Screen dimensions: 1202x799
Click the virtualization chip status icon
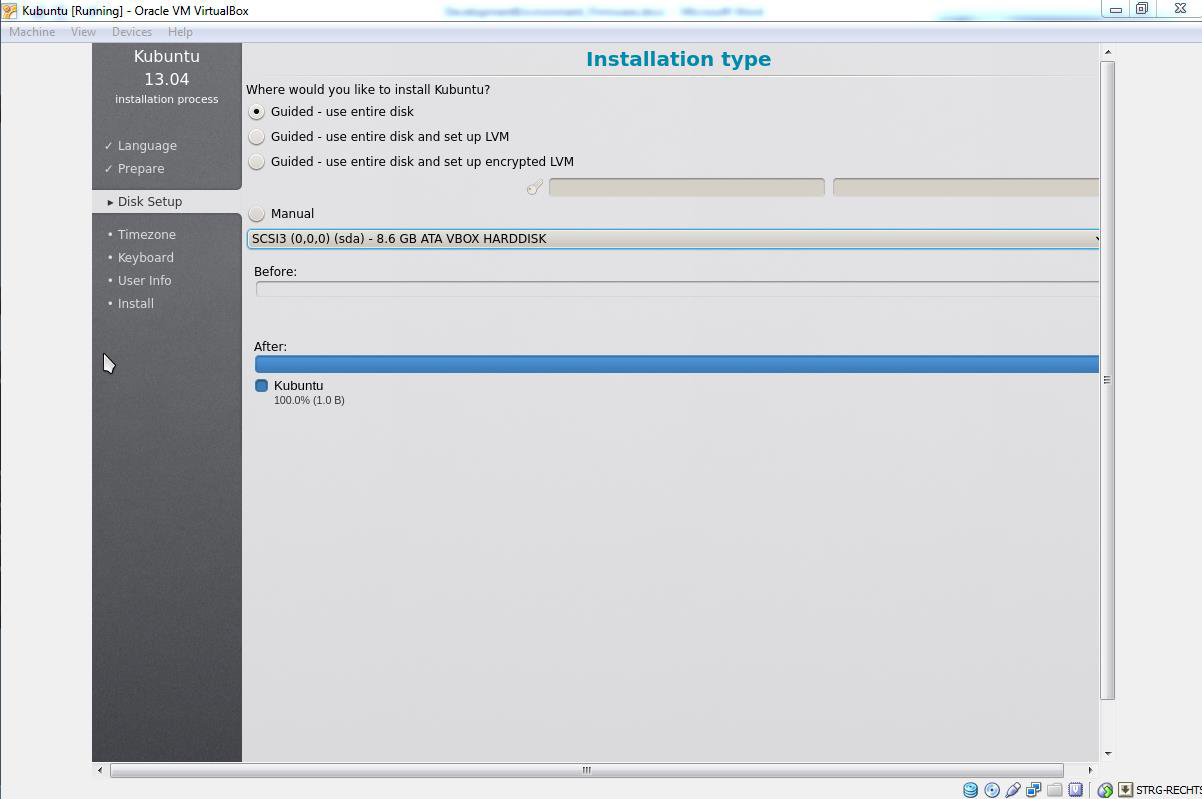point(1076,790)
